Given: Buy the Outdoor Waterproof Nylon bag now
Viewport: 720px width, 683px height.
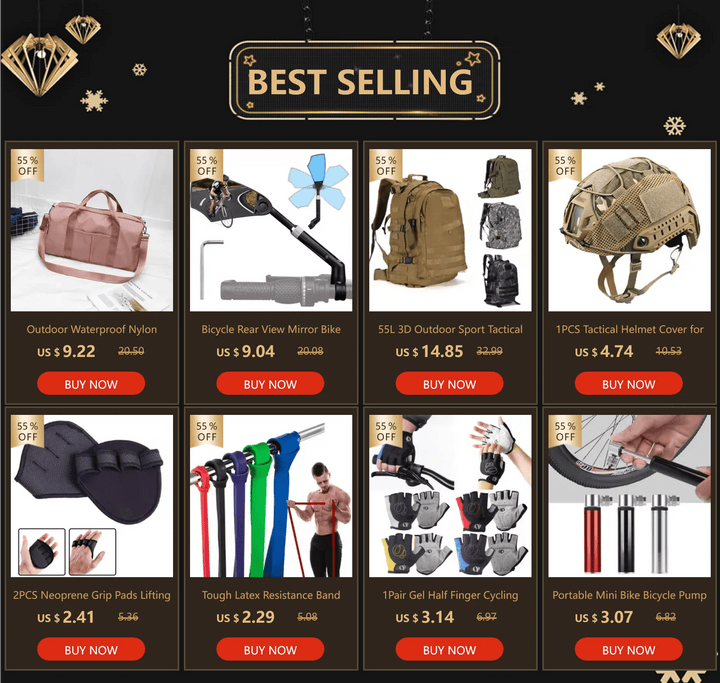Looking at the screenshot, I should [91, 384].
